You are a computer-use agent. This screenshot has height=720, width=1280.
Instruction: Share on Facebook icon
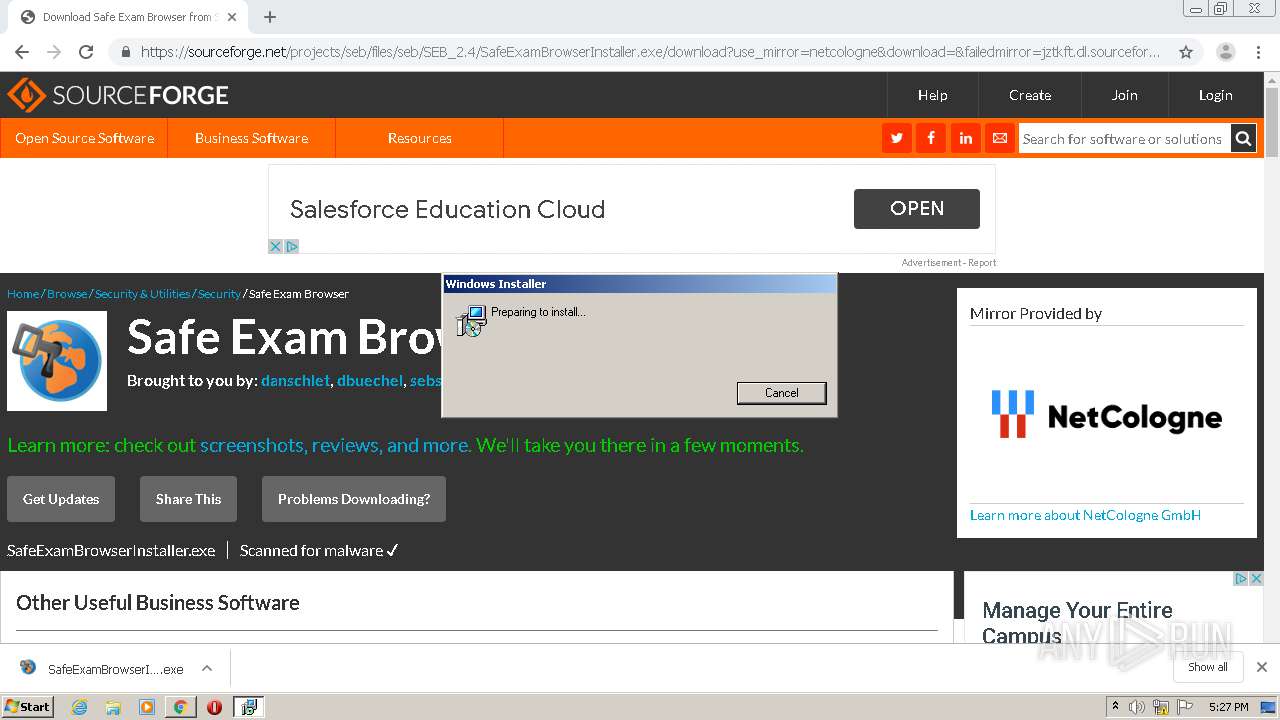(x=931, y=138)
